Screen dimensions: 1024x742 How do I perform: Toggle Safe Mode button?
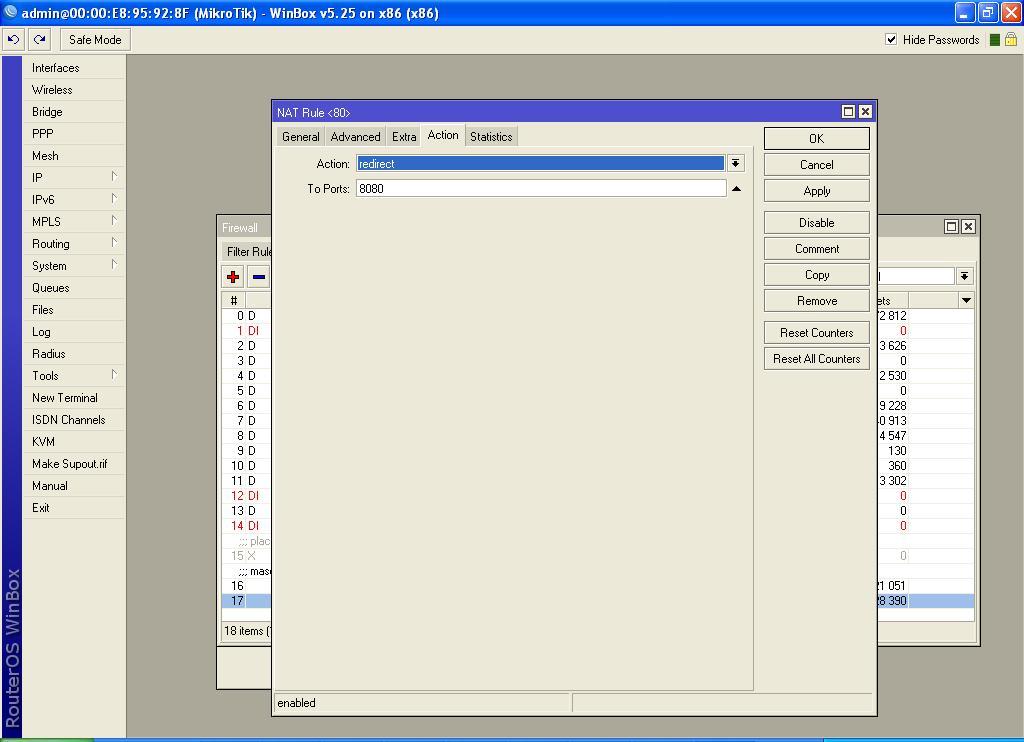[x=95, y=40]
